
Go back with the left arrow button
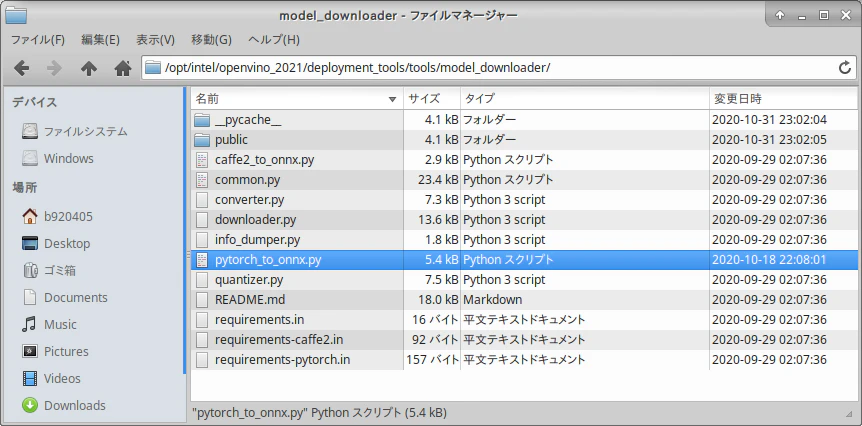click(21, 68)
